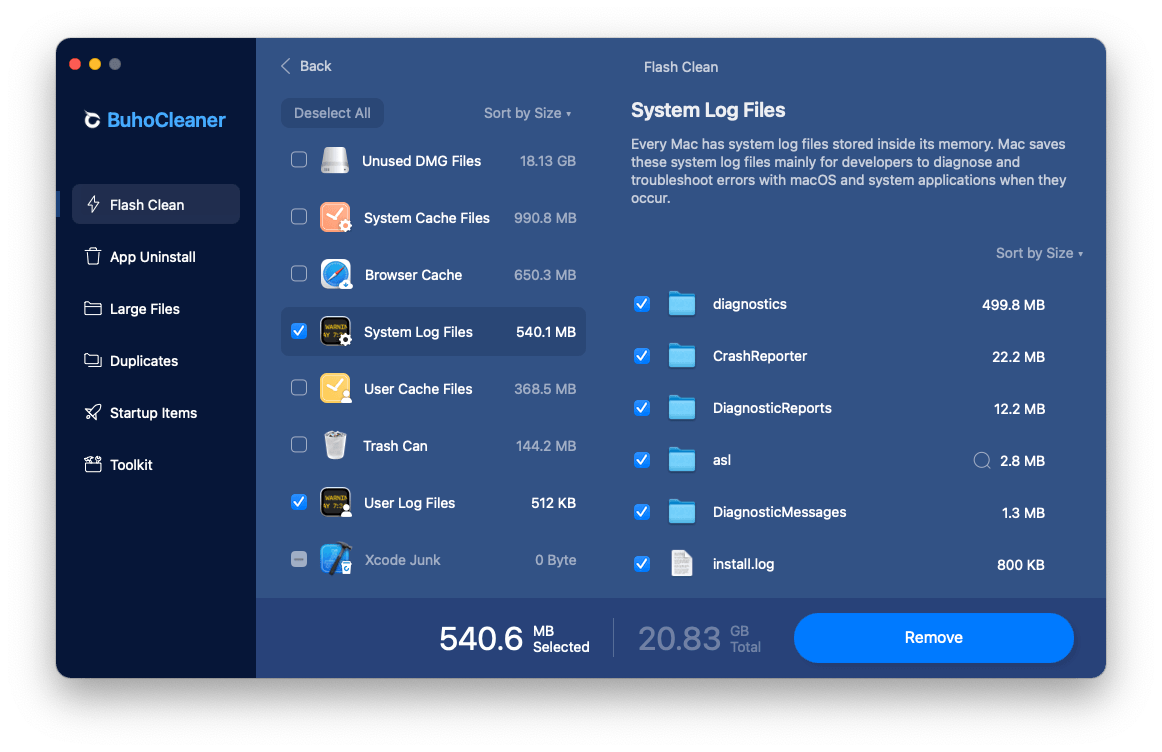Click the BuhoCleaner logo icon
This screenshot has width=1162, height=752.
(92, 119)
